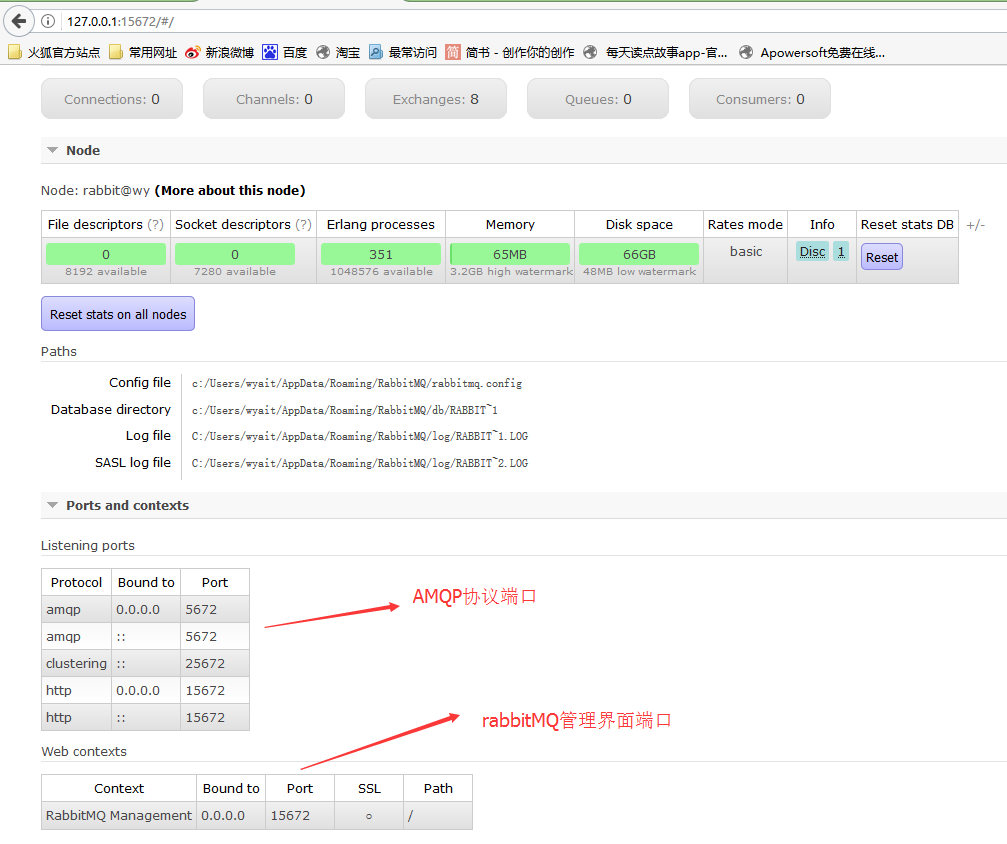Image resolution: width=1007 pixels, height=844 pixels.
Task: Click Web contexts port 15672 cell
Action: coord(299,816)
